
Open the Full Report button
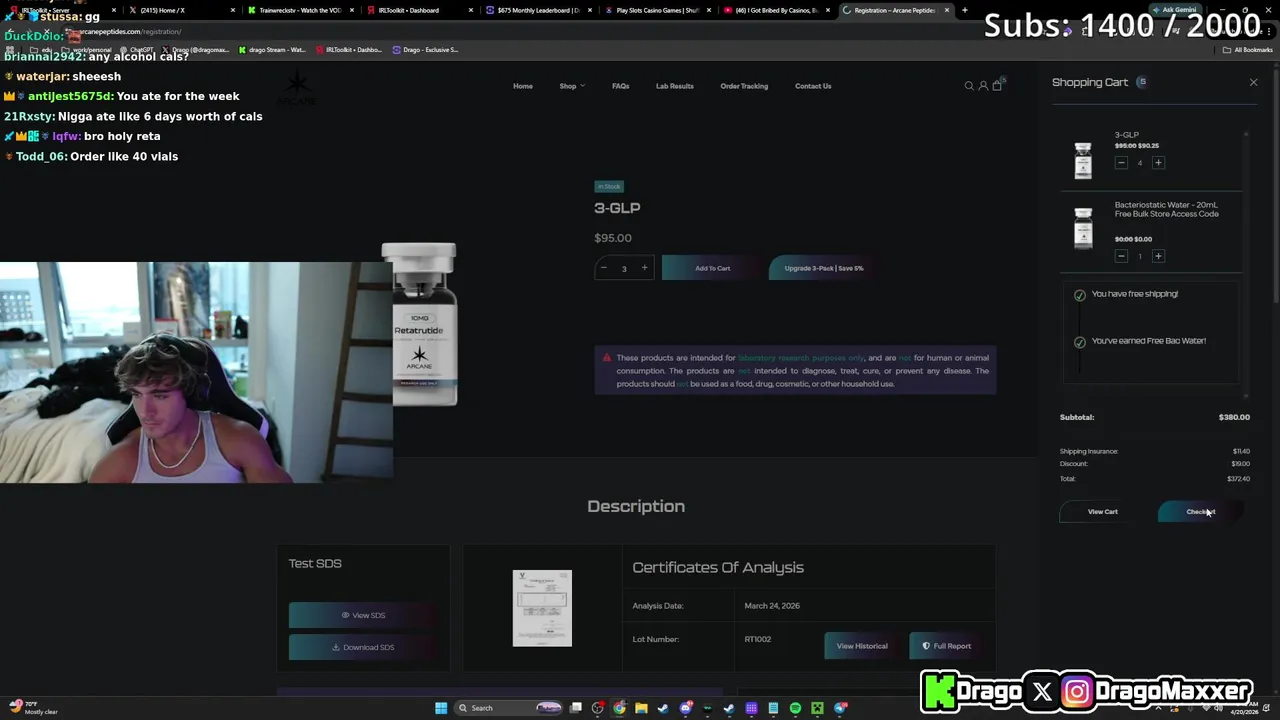point(946,646)
